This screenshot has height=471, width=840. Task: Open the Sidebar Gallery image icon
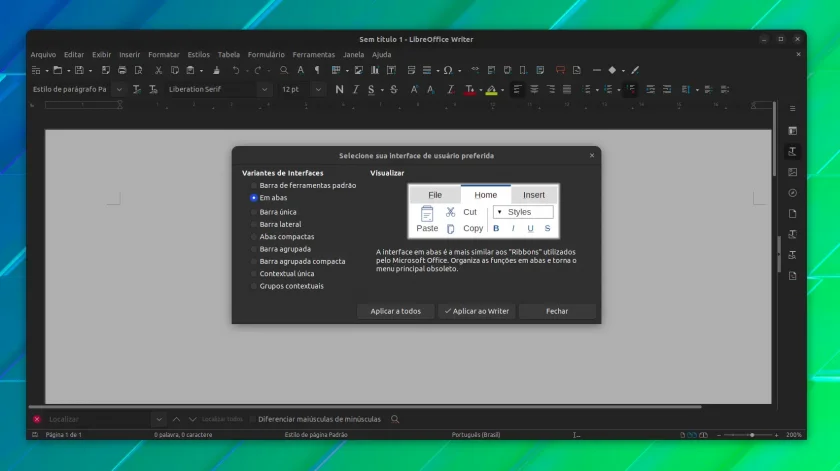point(792,172)
